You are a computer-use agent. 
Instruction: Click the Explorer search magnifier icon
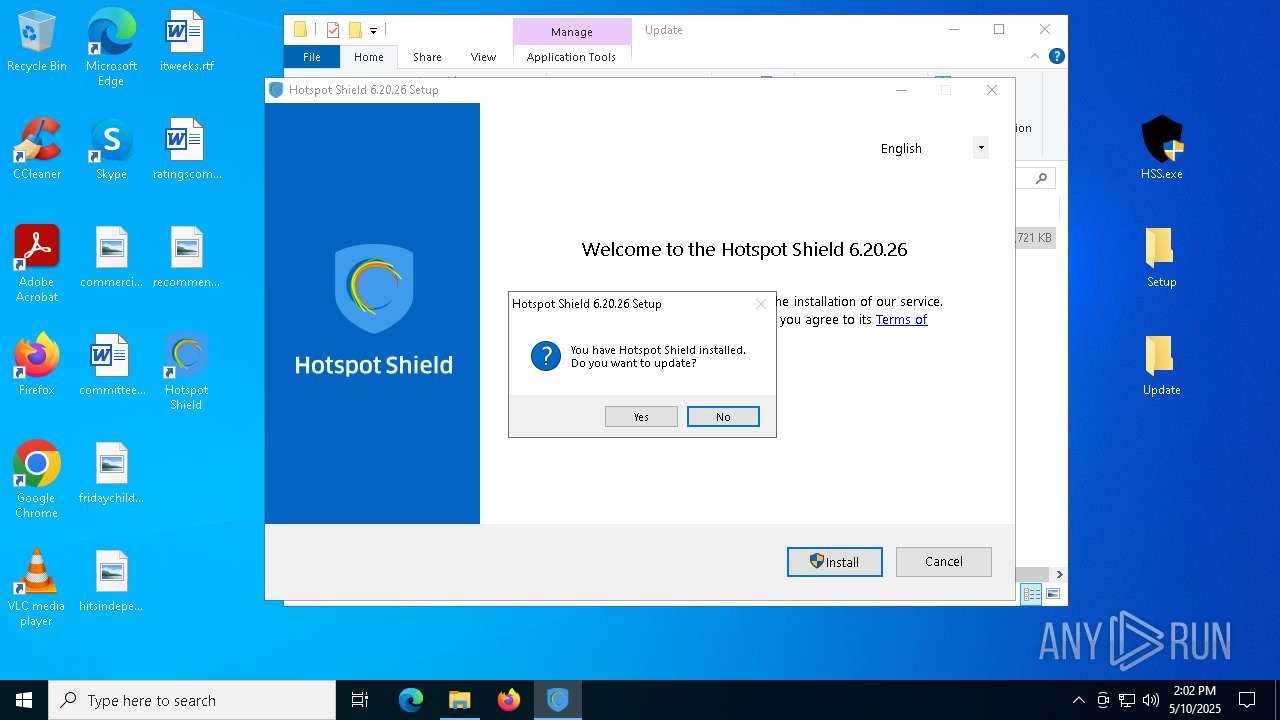(x=1041, y=179)
